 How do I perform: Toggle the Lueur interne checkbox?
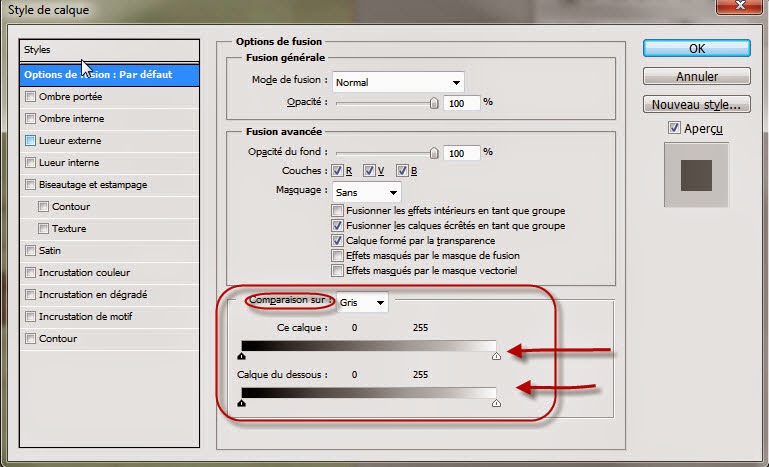coord(30,162)
